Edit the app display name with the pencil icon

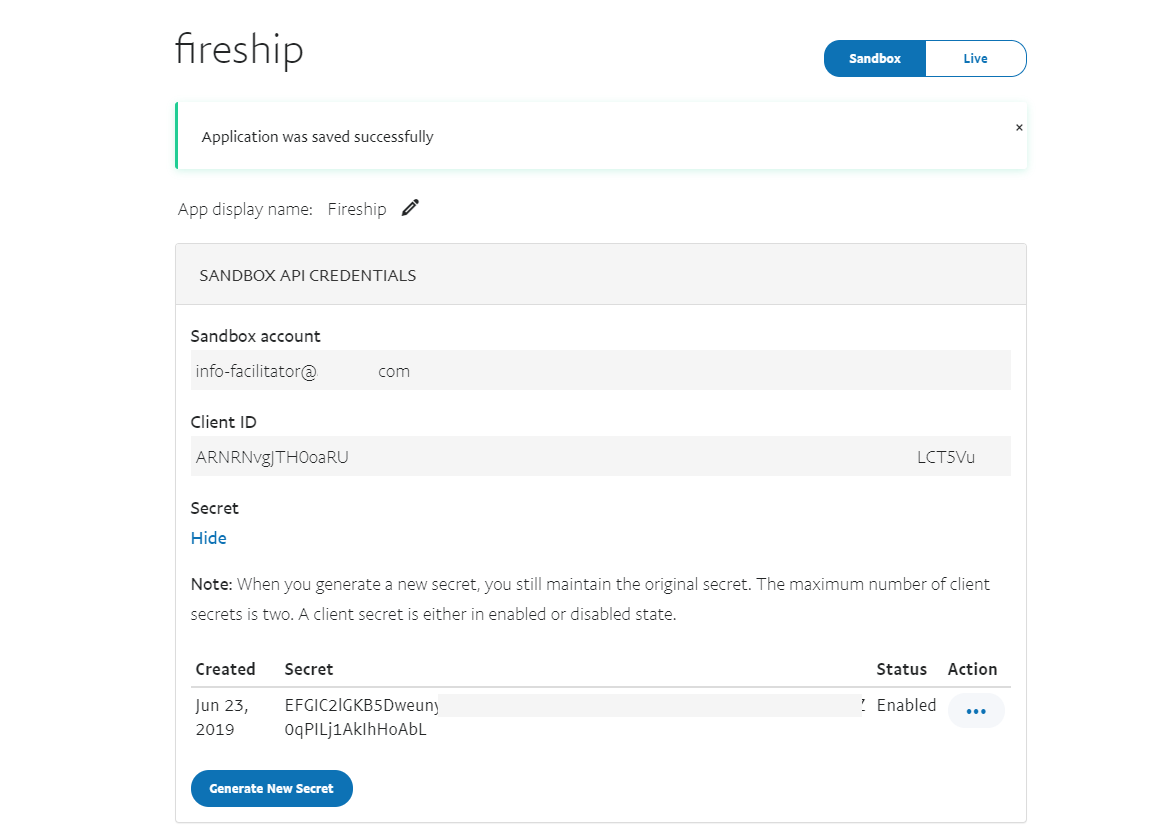point(410,207)
